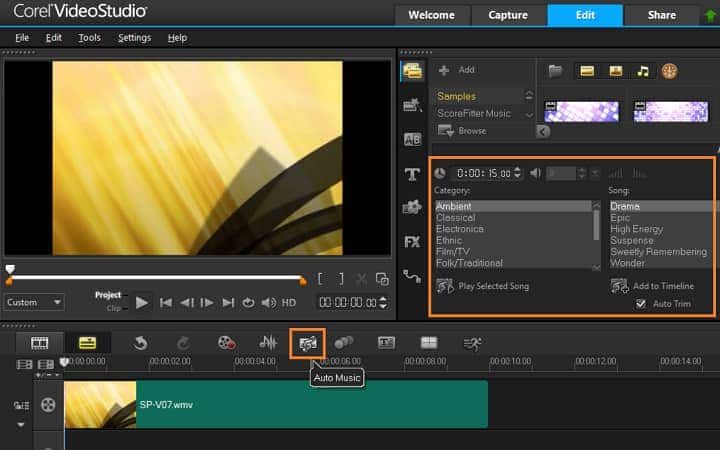720x450 pixels.
Task: Open the Custom aspect ratio dropdown
Action: pos(34,302)
